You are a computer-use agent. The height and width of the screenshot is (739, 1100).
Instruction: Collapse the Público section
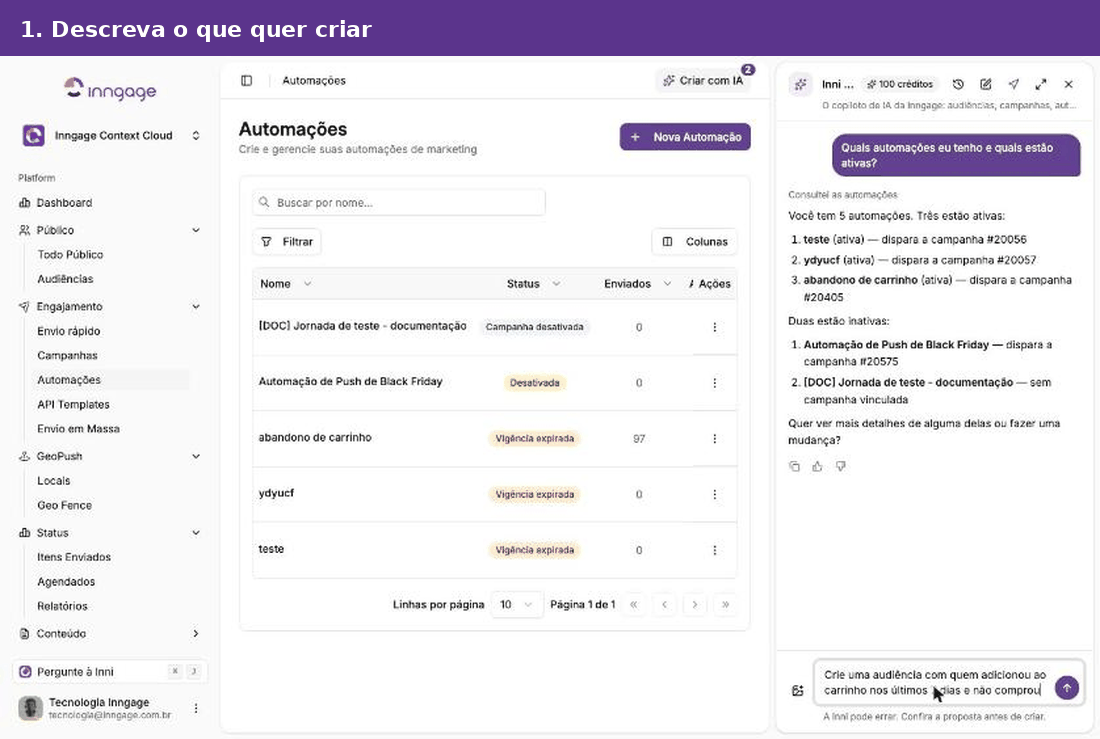point(196,230)
